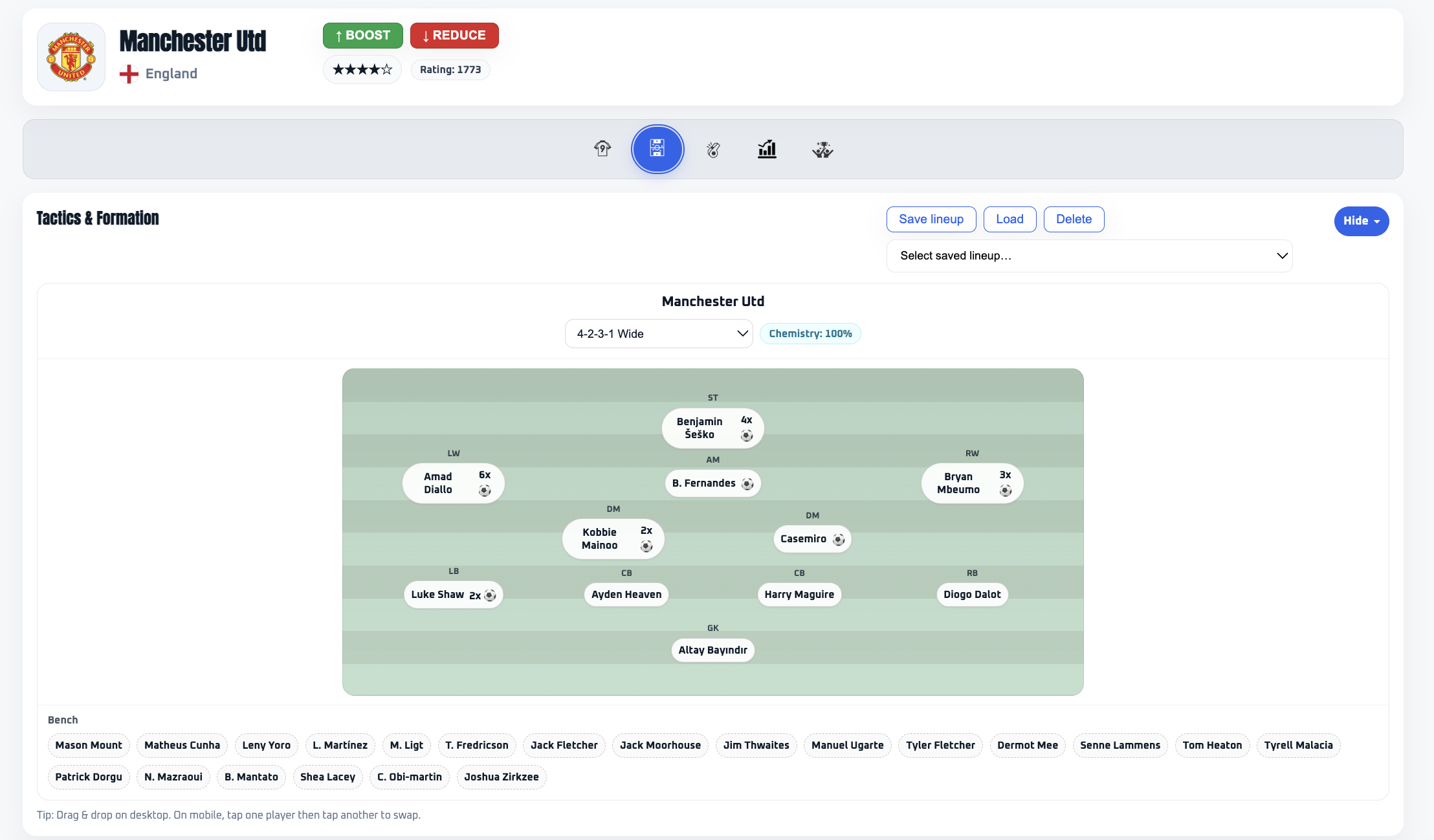
Task: Open the squad shirt icon tab
Action: [602, 149]
